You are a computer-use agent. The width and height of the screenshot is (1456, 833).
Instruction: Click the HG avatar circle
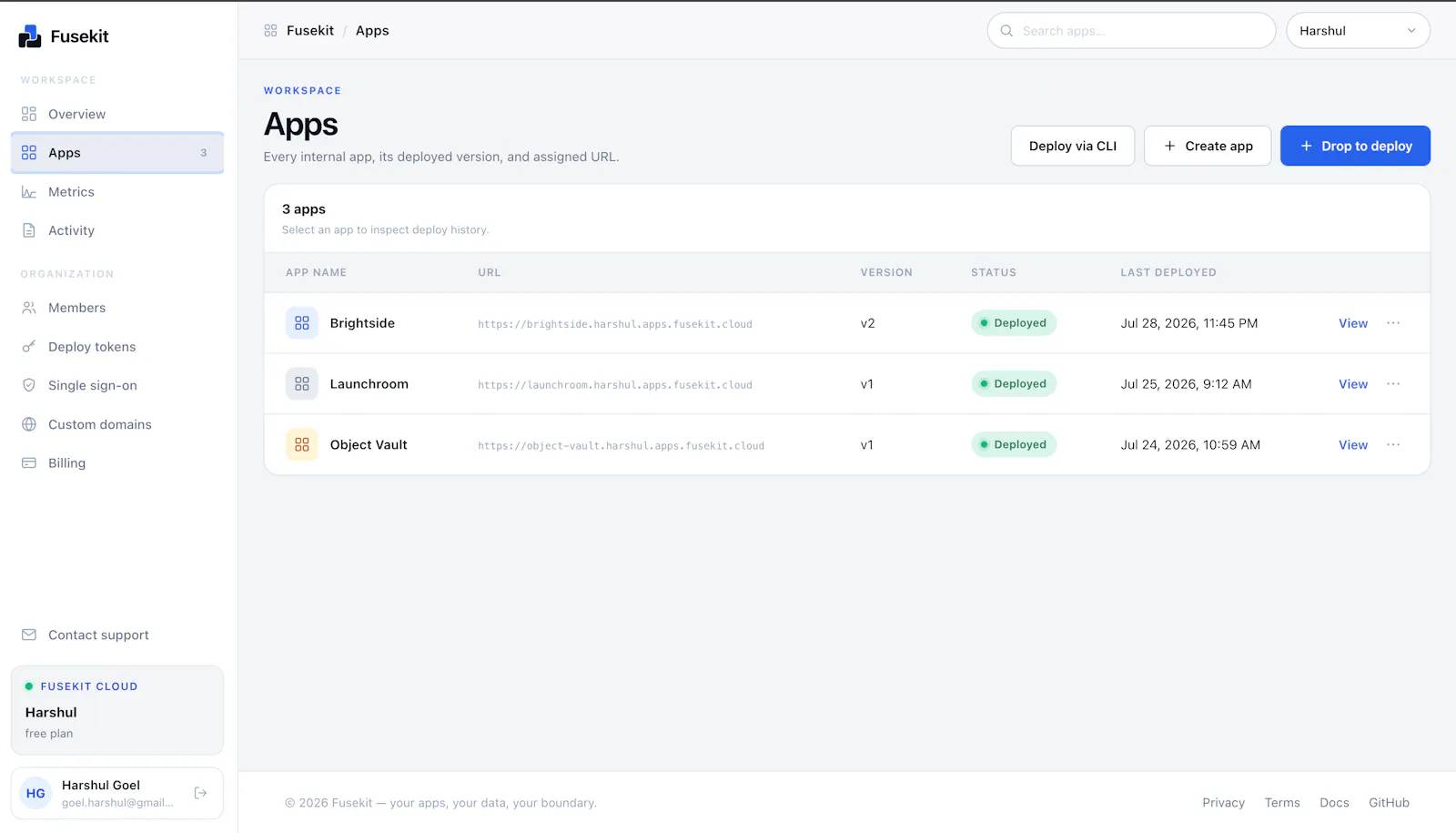coord(35,793)
